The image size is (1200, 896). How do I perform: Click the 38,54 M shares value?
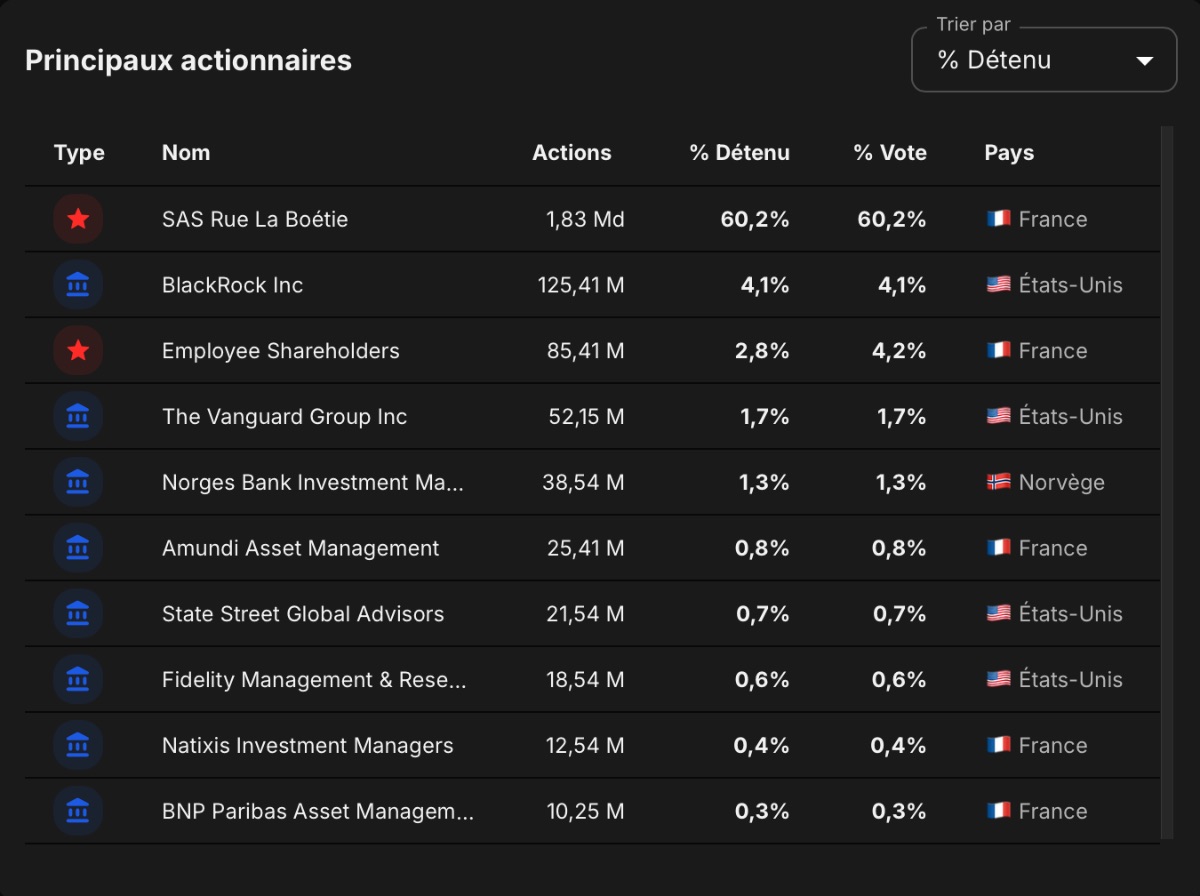(x=584, y=483)
